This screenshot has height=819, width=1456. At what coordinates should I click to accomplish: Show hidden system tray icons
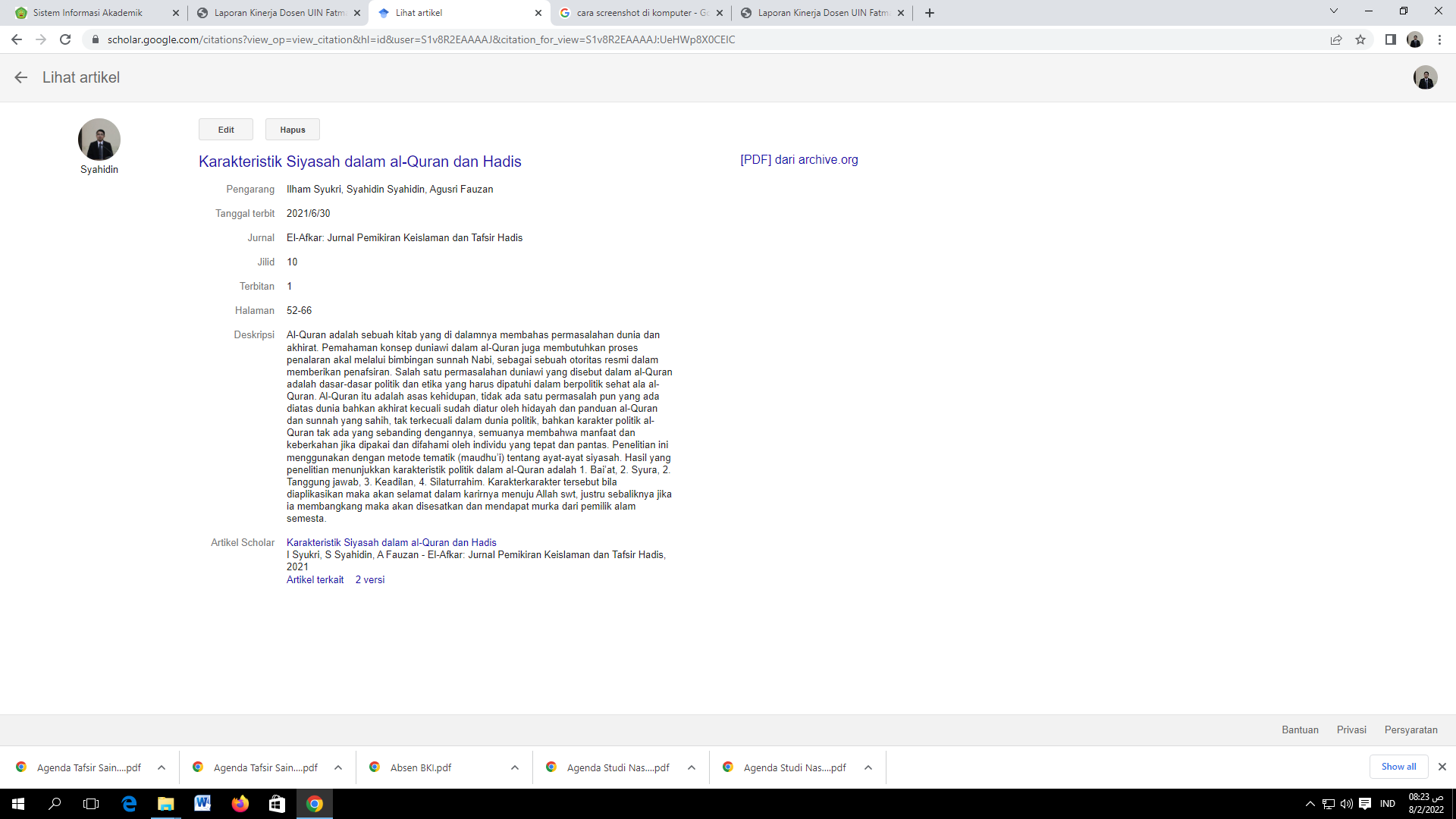(1310, 804)
